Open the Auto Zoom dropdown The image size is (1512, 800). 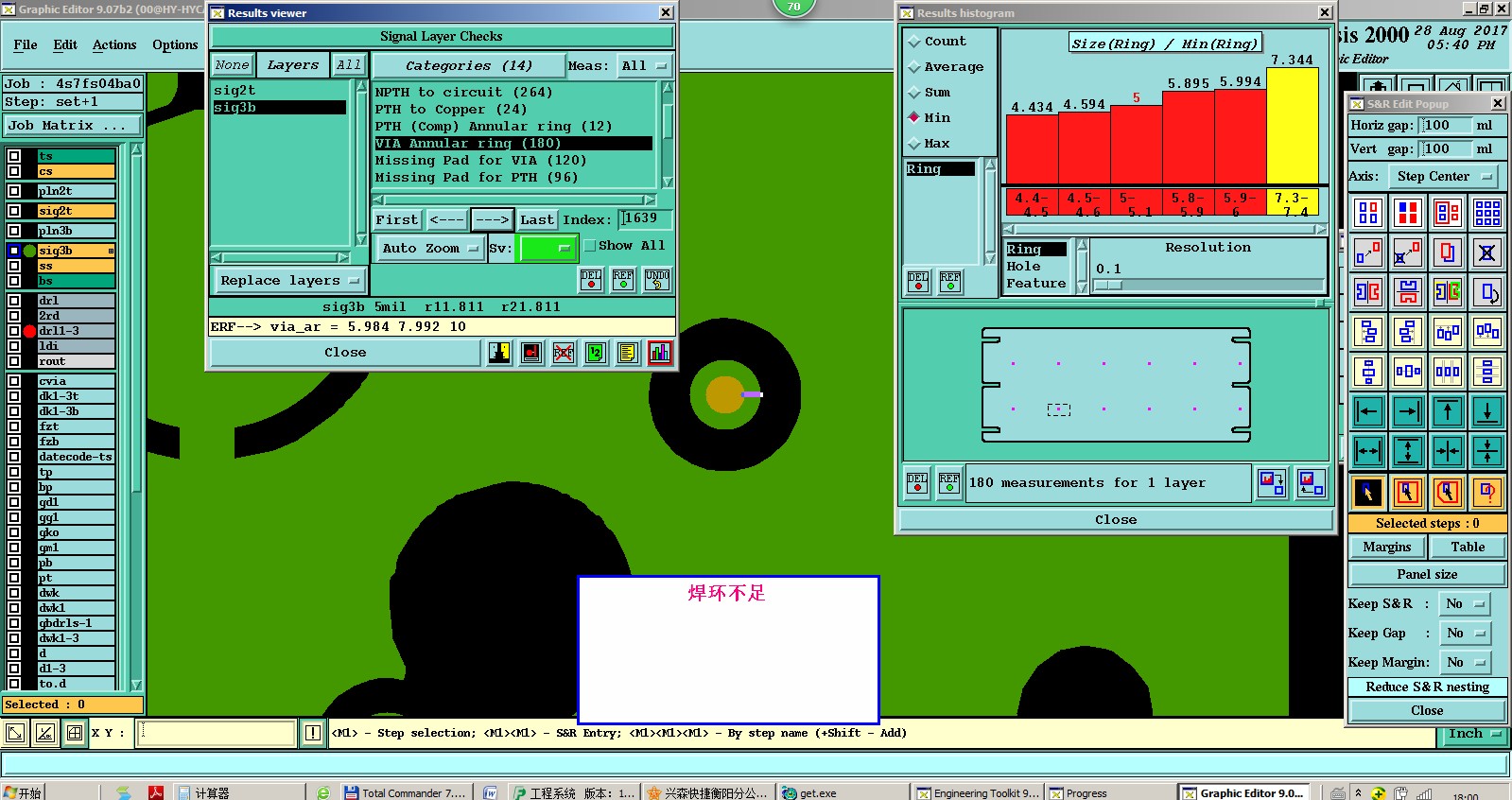429,249
